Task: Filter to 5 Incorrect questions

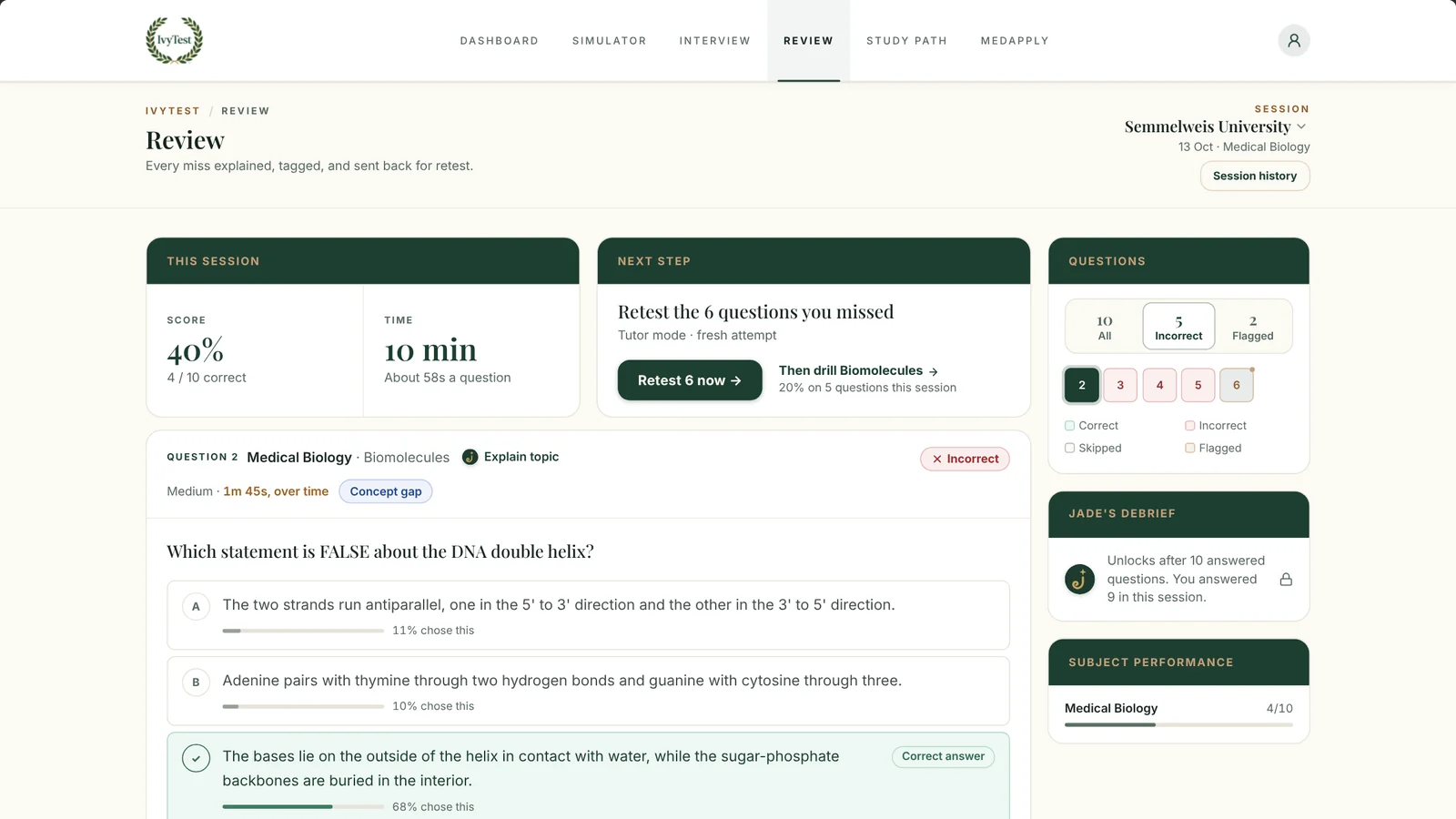Action: point(1178,327)
